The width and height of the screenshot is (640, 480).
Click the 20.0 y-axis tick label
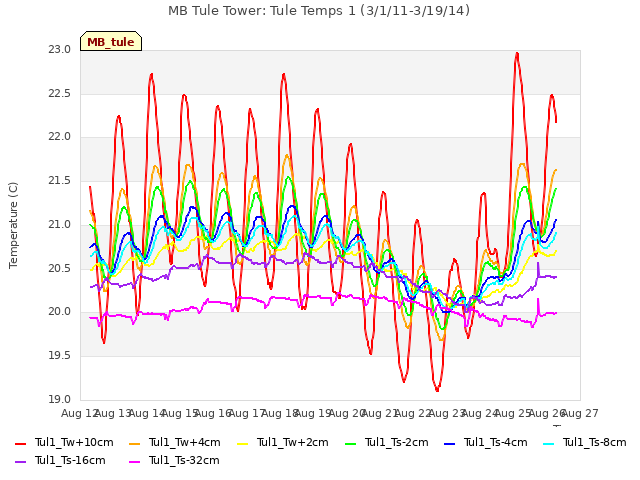point(59,312)
